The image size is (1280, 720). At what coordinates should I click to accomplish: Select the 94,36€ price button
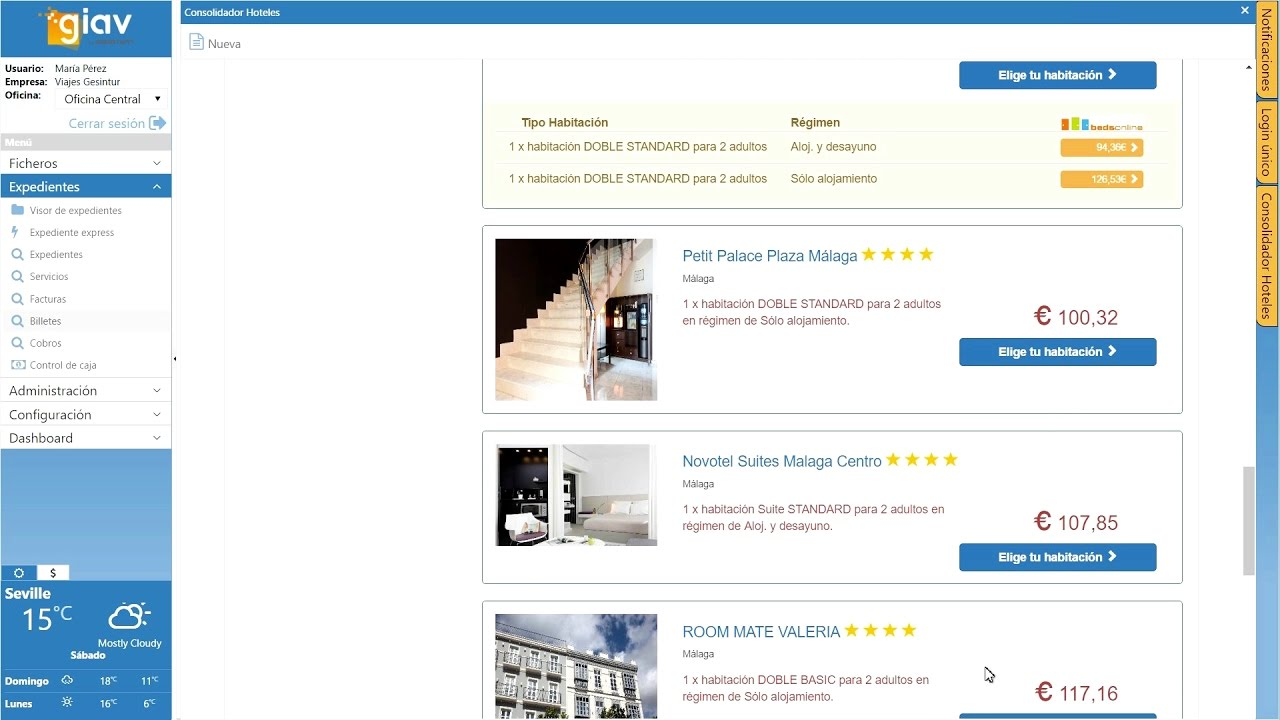tap(1101, 147)
